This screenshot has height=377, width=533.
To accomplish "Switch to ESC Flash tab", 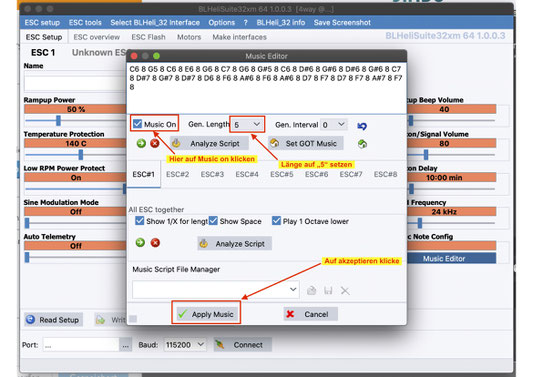I will (148, 37).
